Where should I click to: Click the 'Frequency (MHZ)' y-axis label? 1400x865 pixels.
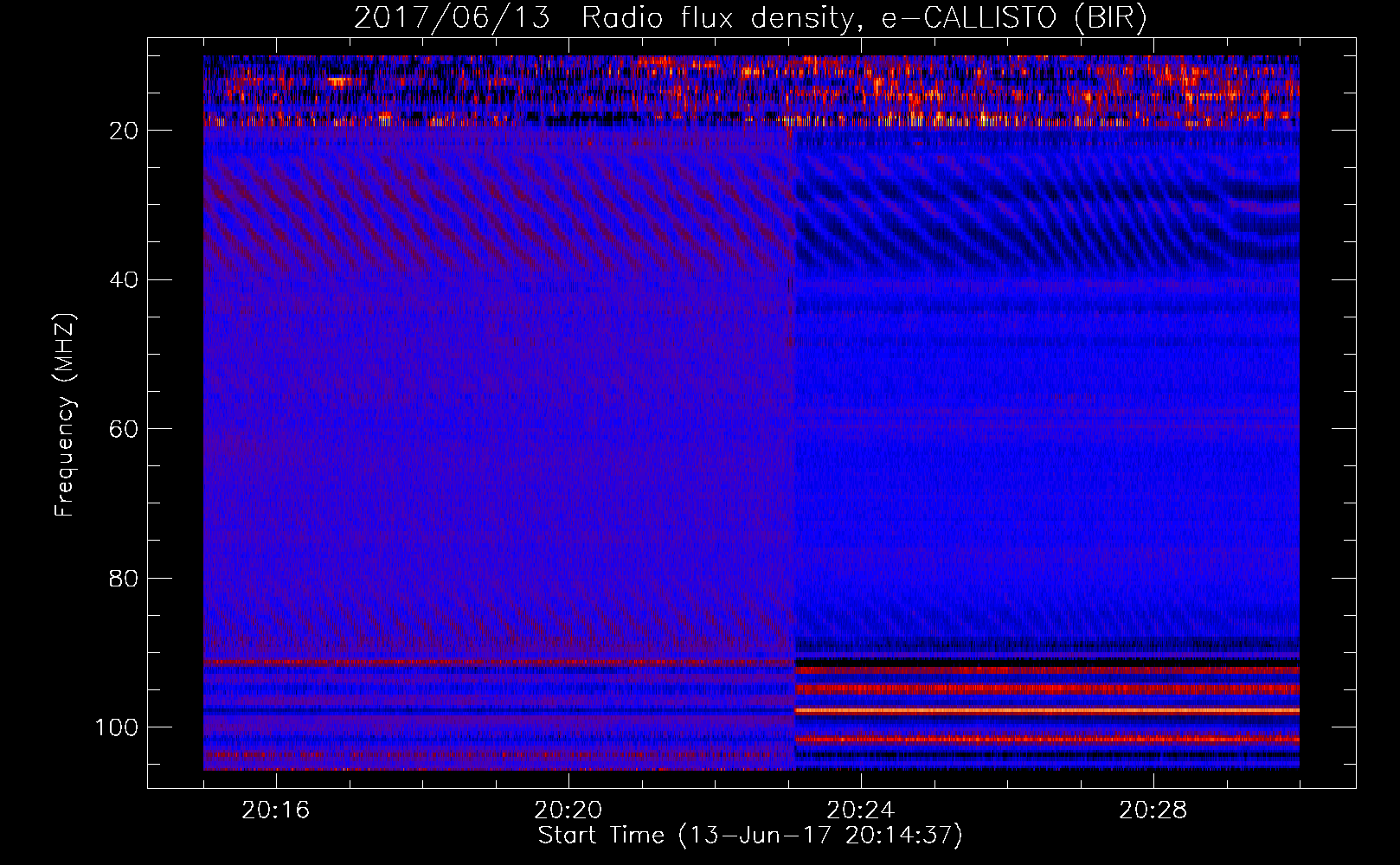pos(65,414)
